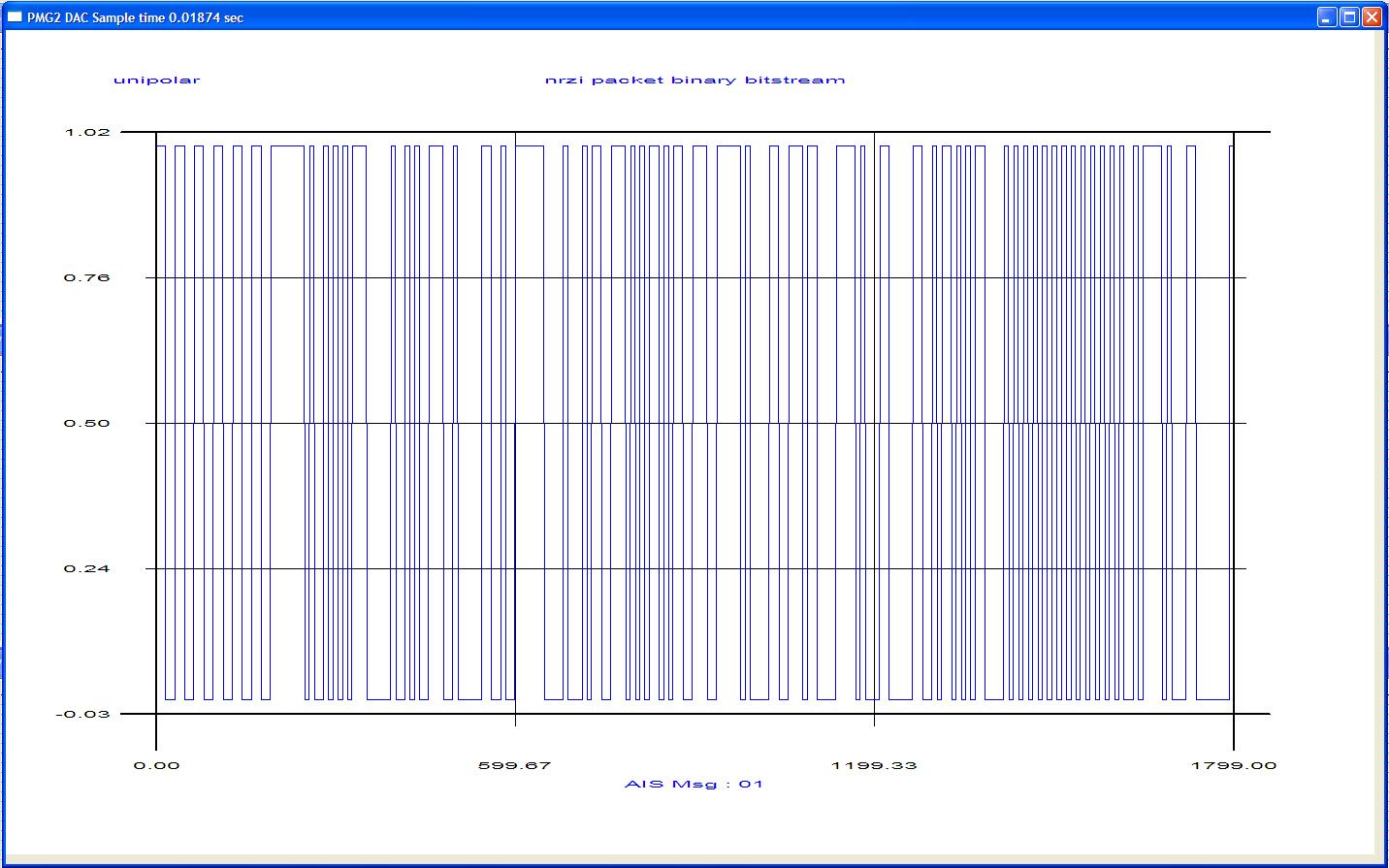Click the 0.24 y-axis label

click(87, 568)
